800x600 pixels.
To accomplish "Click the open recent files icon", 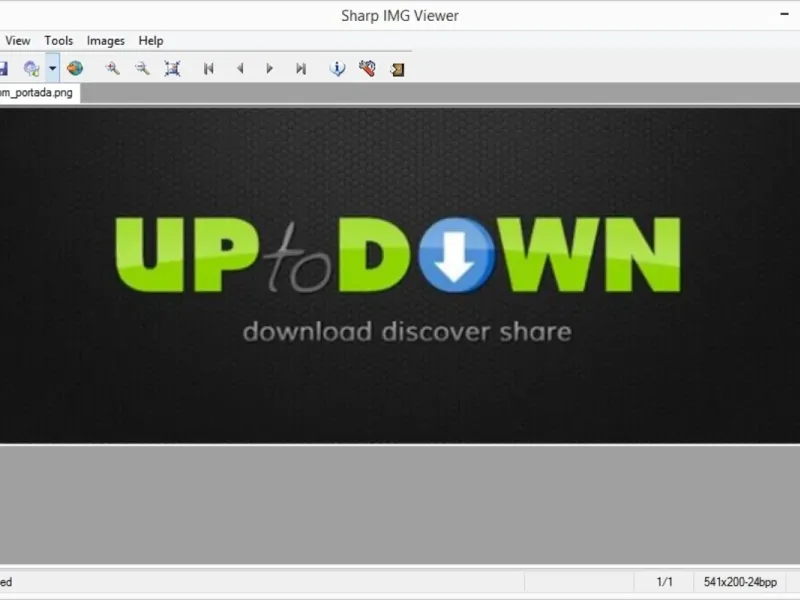I will coord(32,68).
